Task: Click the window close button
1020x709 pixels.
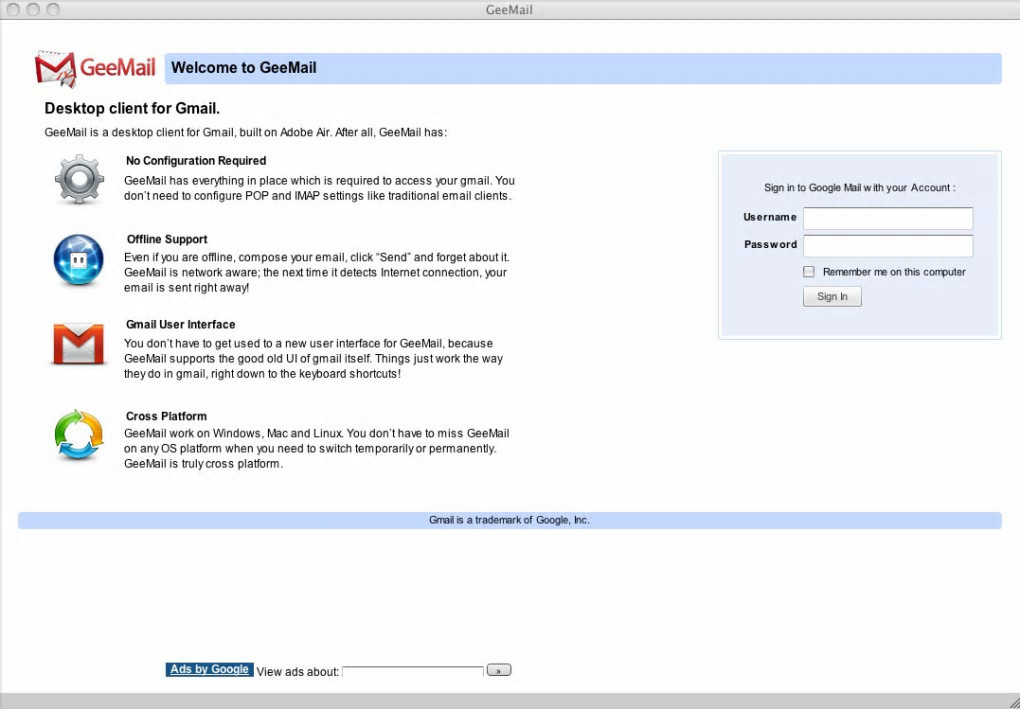Action: coord(13,9)
